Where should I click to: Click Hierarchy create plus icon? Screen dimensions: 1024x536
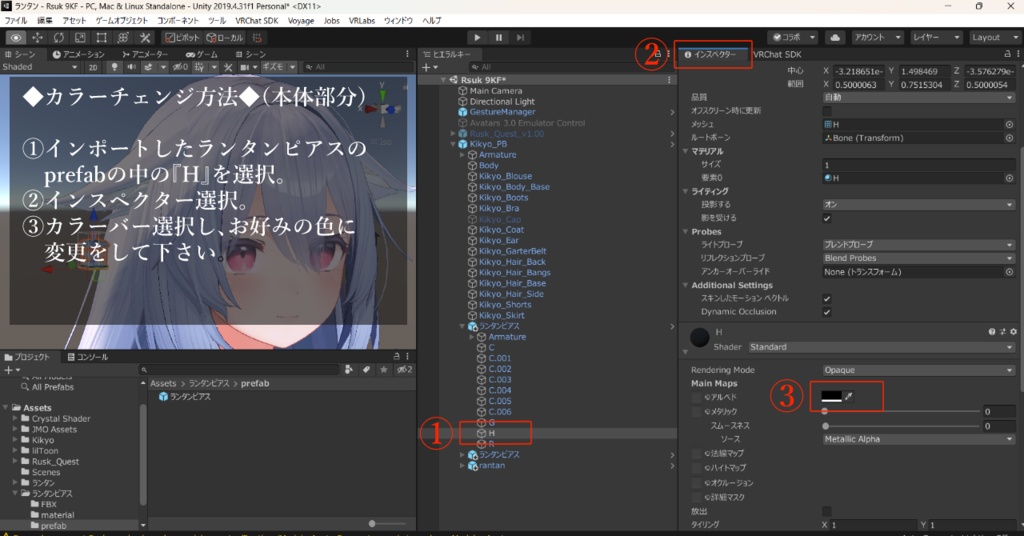pos(428,67)
